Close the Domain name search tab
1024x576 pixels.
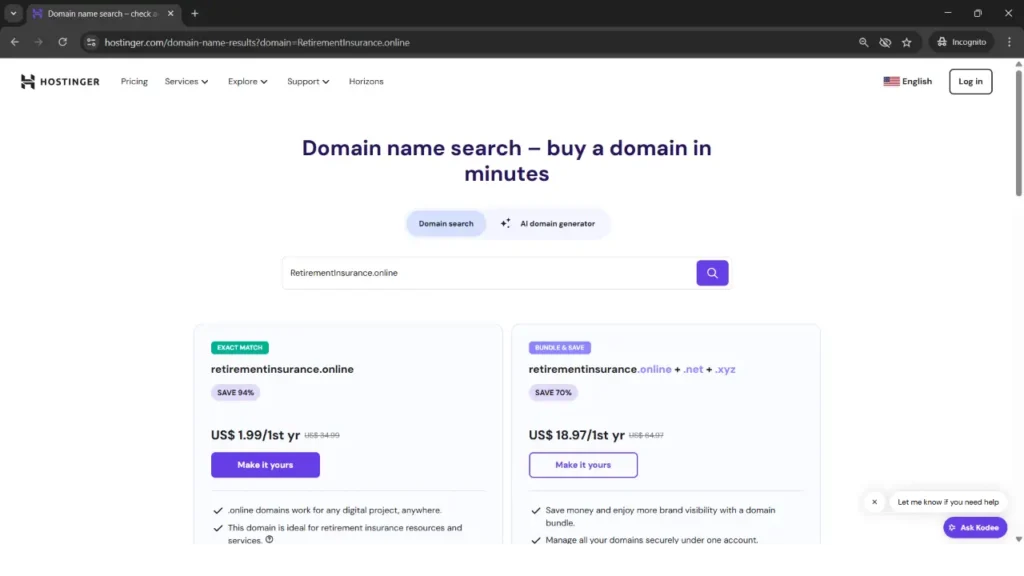coord(170,14)
